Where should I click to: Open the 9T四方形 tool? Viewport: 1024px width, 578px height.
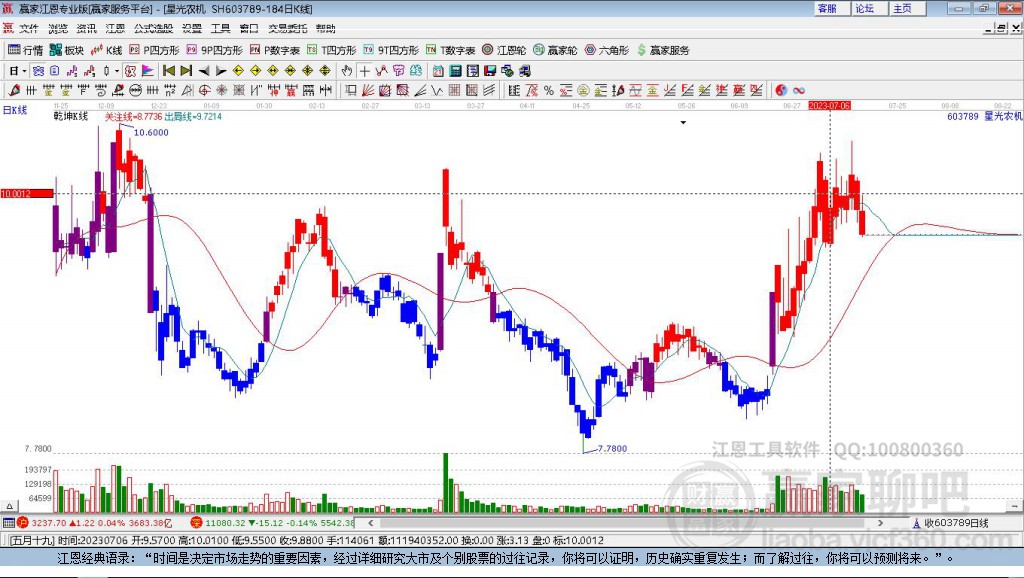[391, 50]
